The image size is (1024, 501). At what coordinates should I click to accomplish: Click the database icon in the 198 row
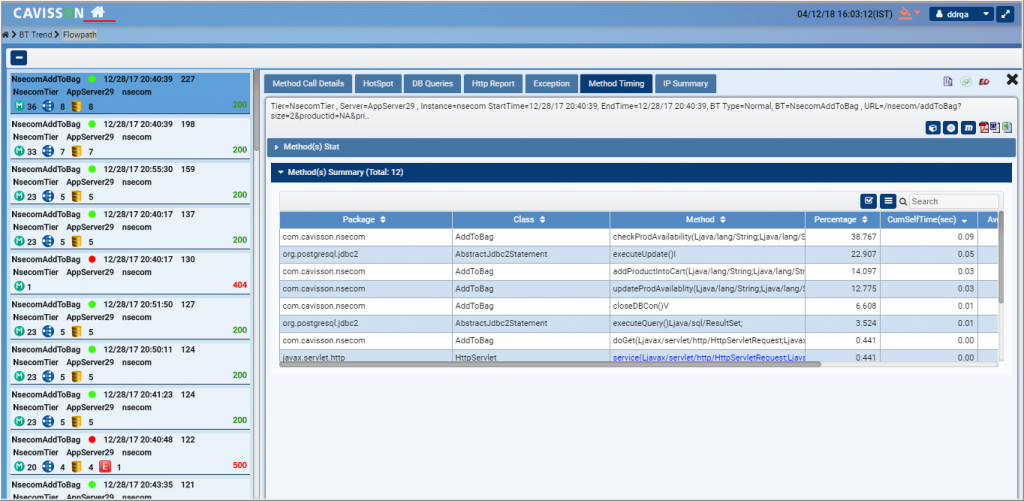76,152
